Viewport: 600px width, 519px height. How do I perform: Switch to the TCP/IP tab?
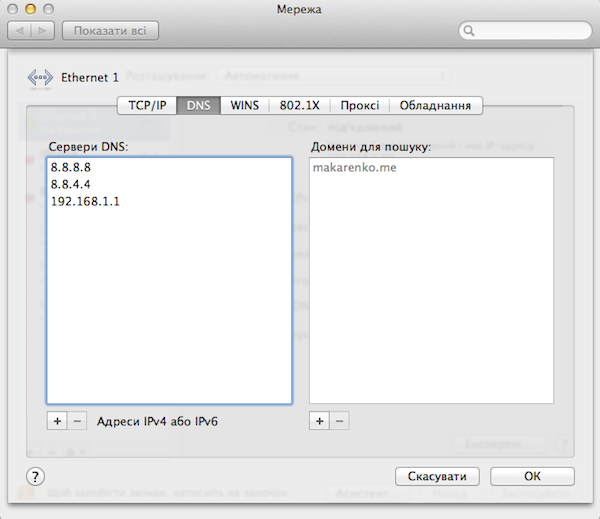(x=147, y=105)
